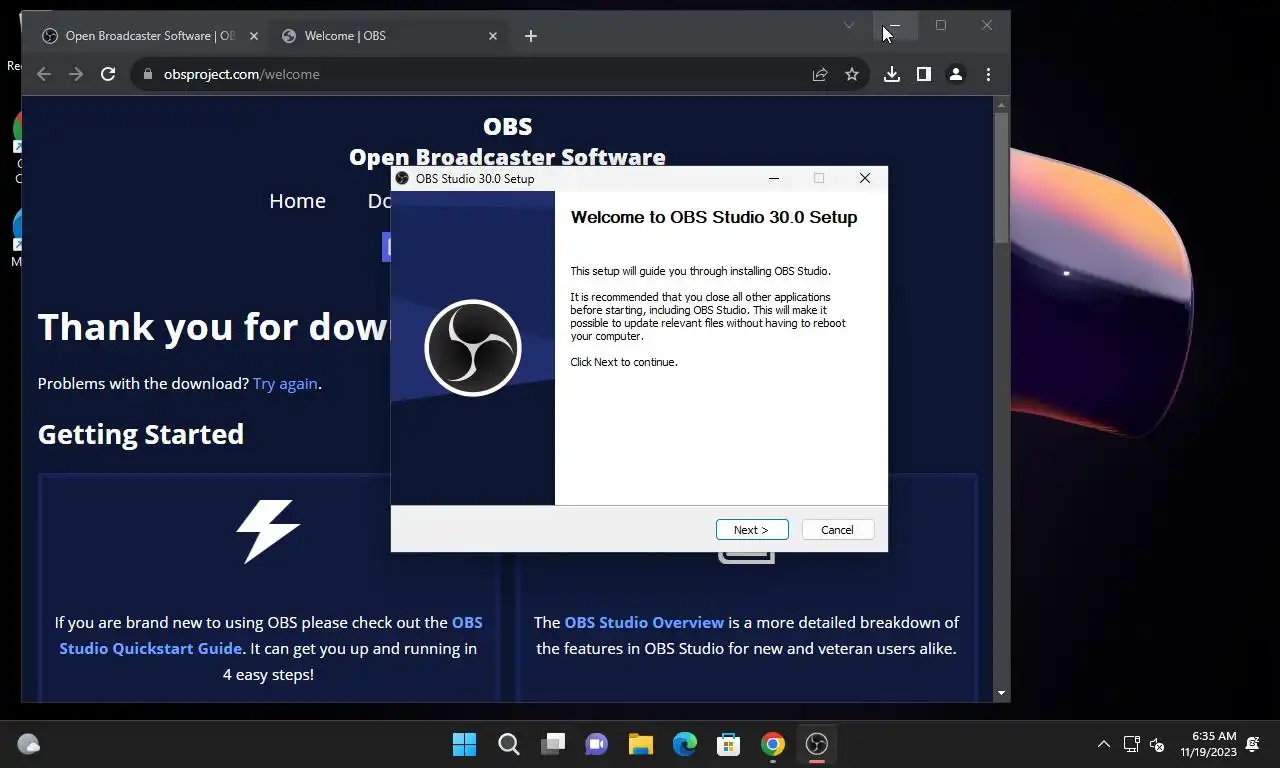
Task: Click Getting Started heading
Action: pos(141,434)
